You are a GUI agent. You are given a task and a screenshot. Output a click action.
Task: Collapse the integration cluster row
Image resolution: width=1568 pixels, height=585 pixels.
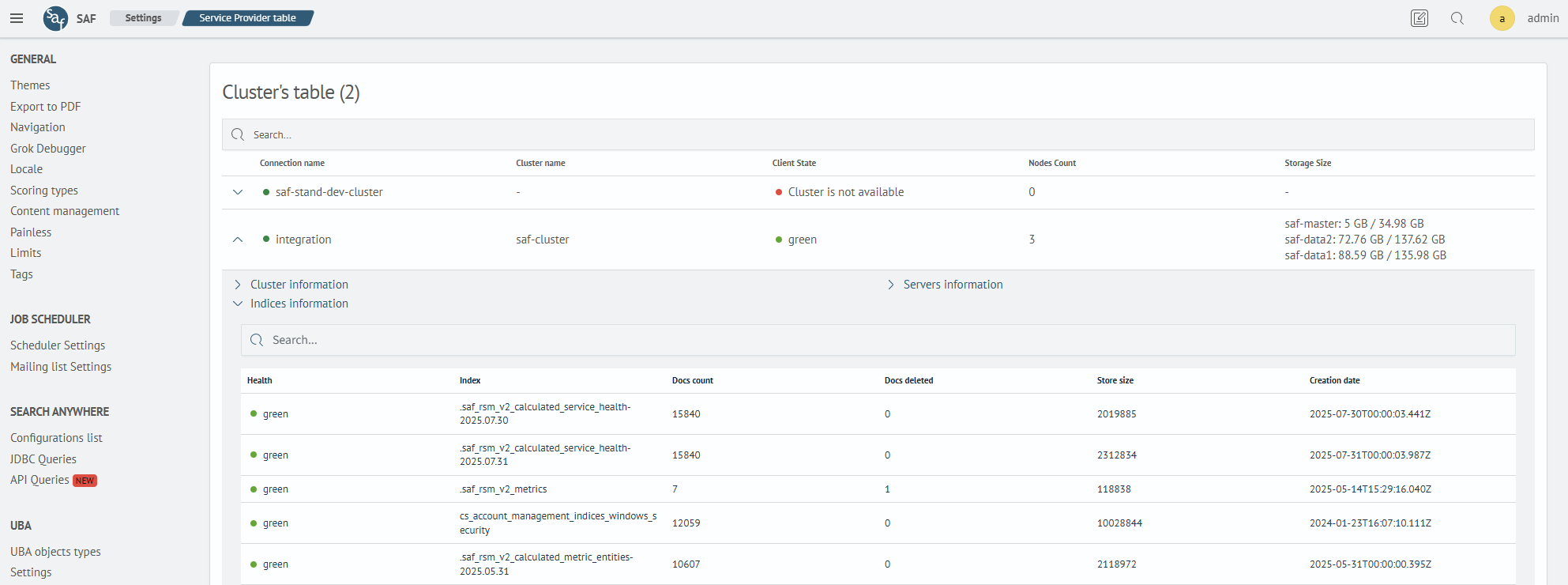point(238,240)
